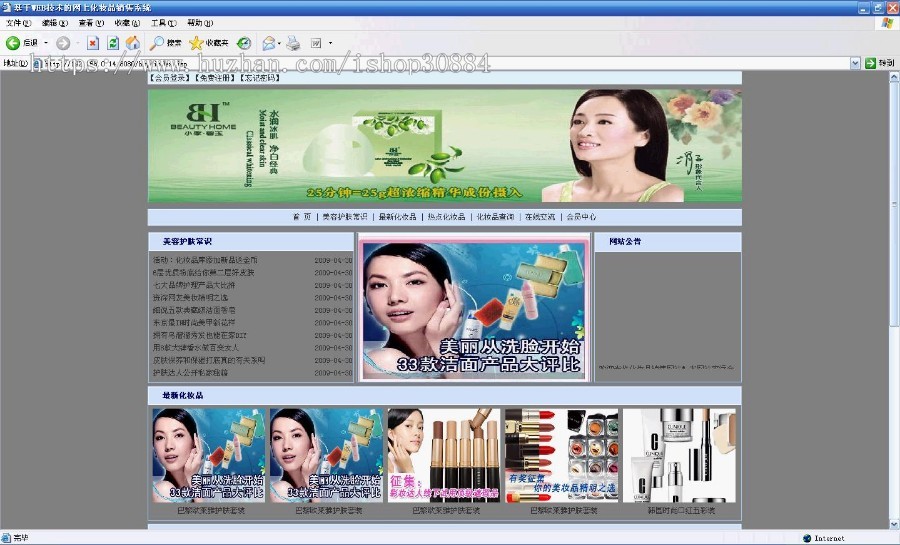The width and height of the screenshot is (900, 545).
Task: Open 化妆品查询 in the navigation bar
Action: click(495, 217)
